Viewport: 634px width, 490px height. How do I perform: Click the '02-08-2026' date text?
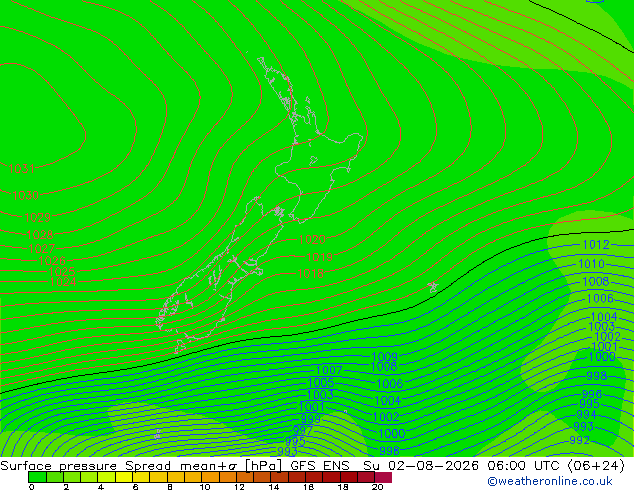tap(434, 466)
